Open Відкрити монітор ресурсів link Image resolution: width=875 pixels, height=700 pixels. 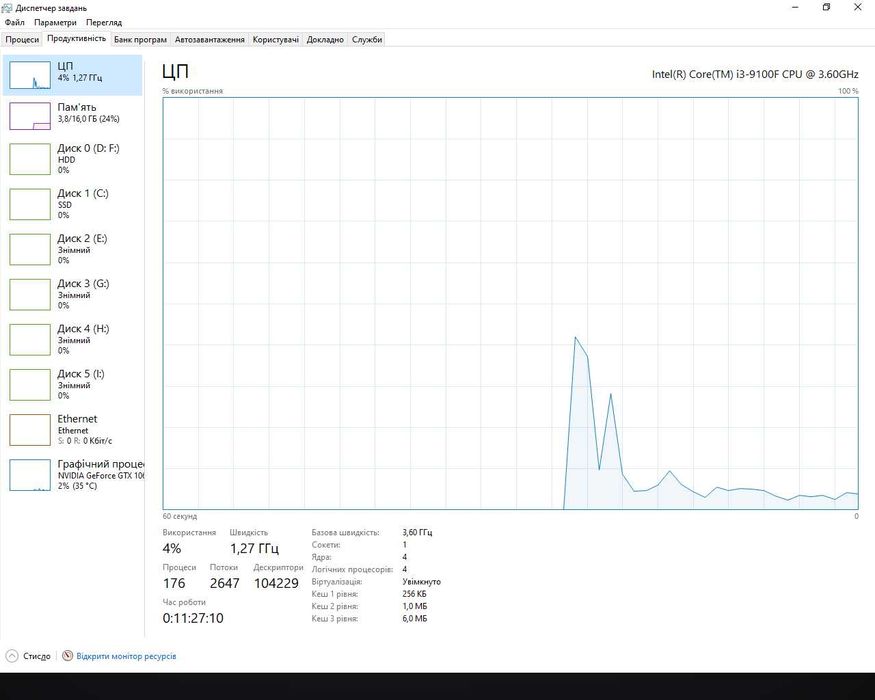click(x=126, y=656)
